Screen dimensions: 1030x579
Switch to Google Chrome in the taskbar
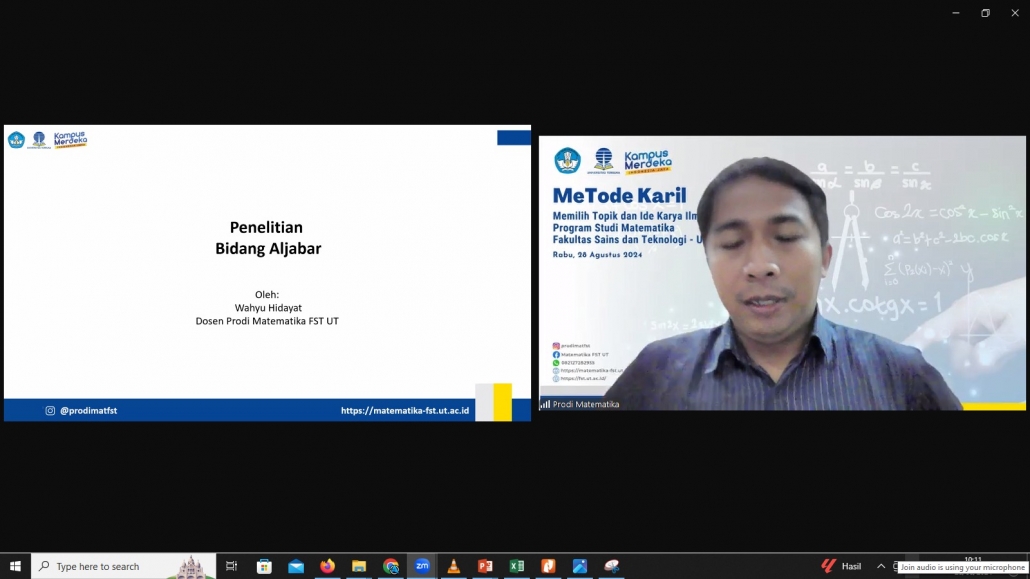coord(390,566)
